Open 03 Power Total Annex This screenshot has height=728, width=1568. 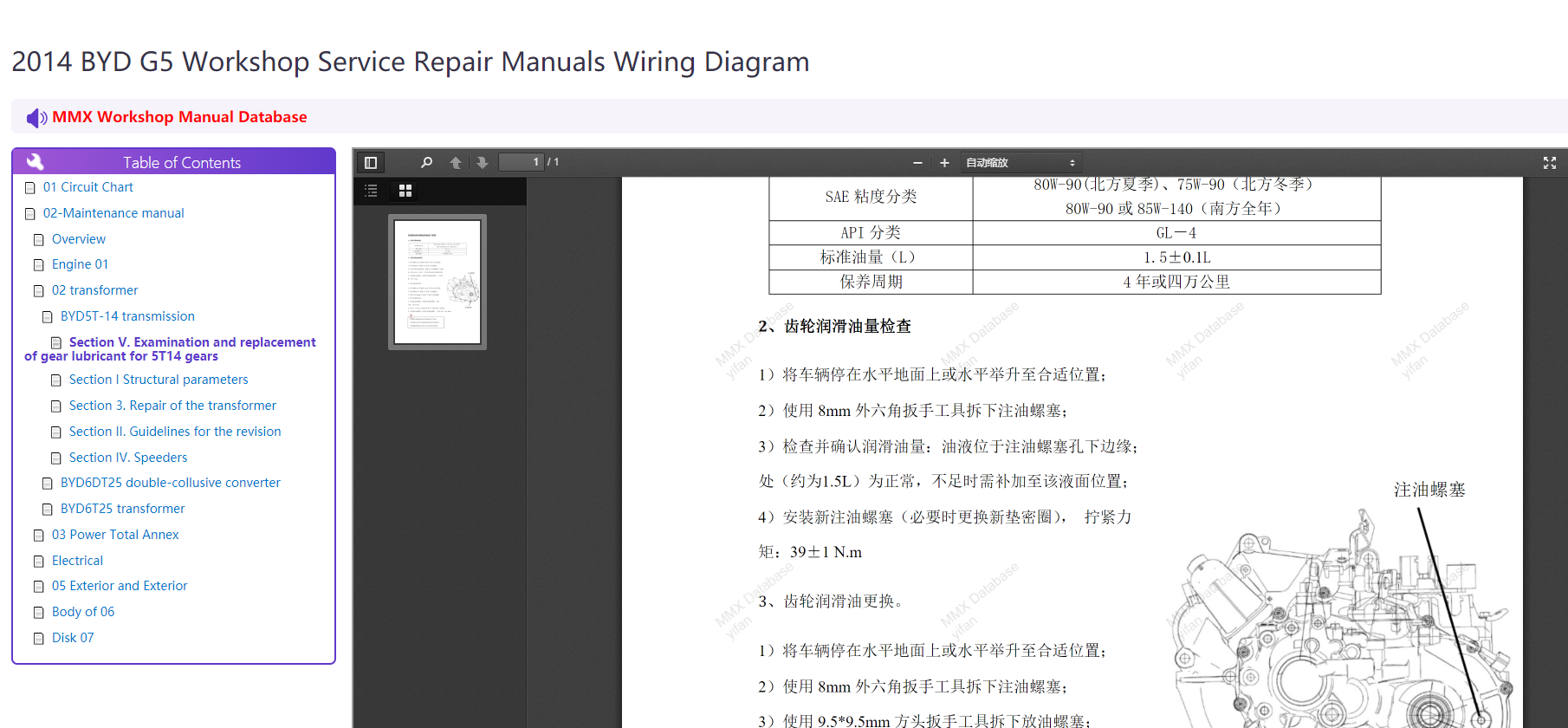click(115, 535)
